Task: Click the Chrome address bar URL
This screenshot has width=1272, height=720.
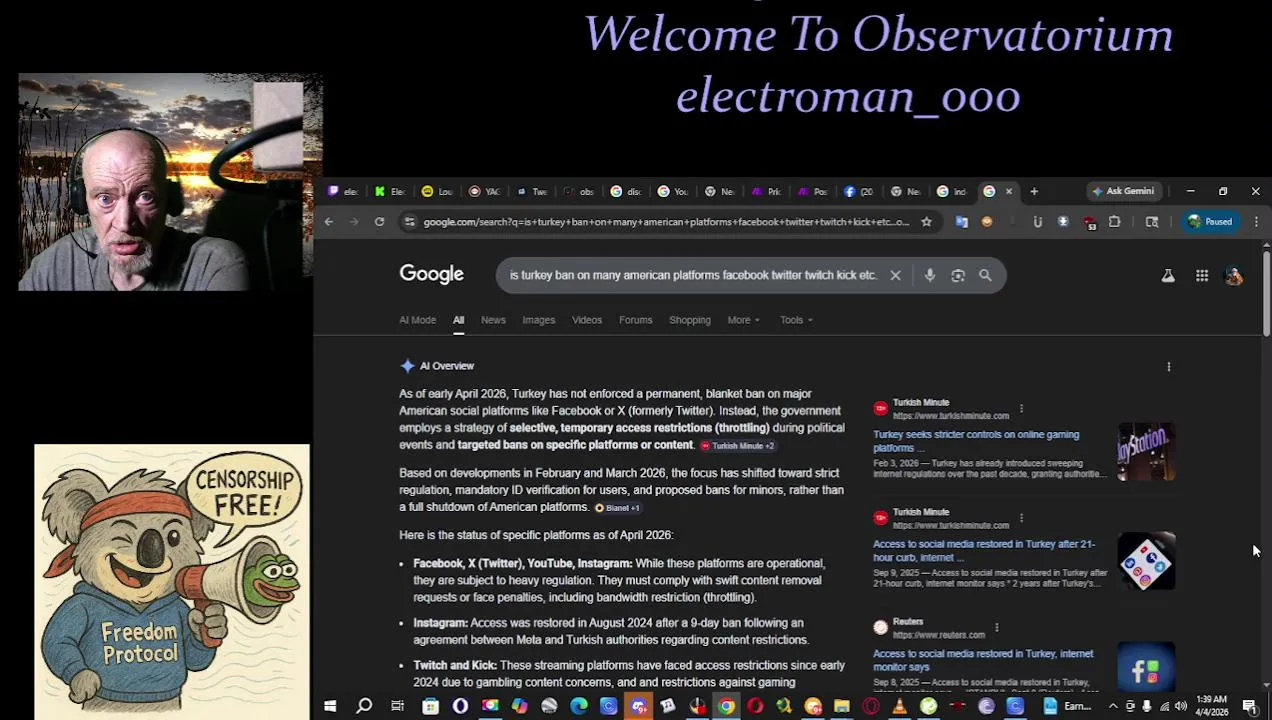Action: (666, 222)
